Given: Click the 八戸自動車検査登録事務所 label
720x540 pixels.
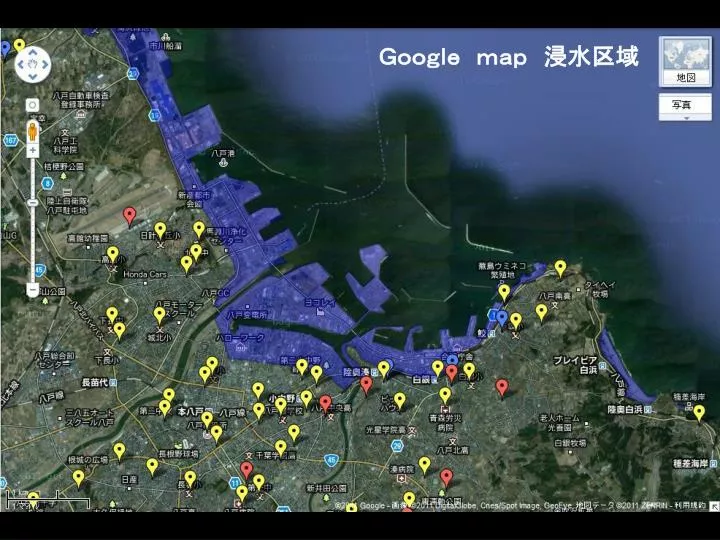Looking at the screenshot, I should (x=81, y=100).
